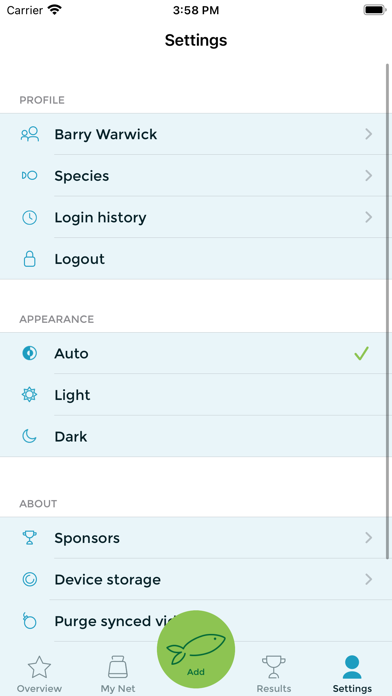The height and width of the screenshot is (696, 392).
Task: Click the people icon beside Barry Warwick
Action: coord(30,134)
